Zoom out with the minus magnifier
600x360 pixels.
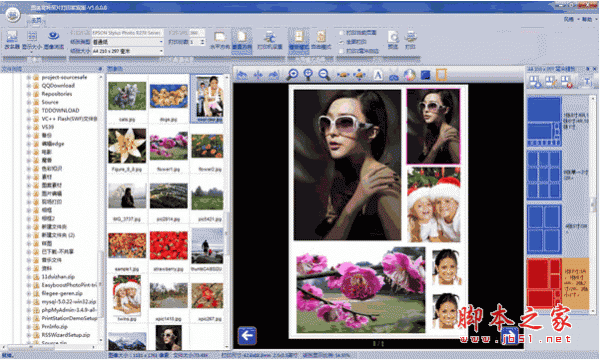click(x=324, y=74)
